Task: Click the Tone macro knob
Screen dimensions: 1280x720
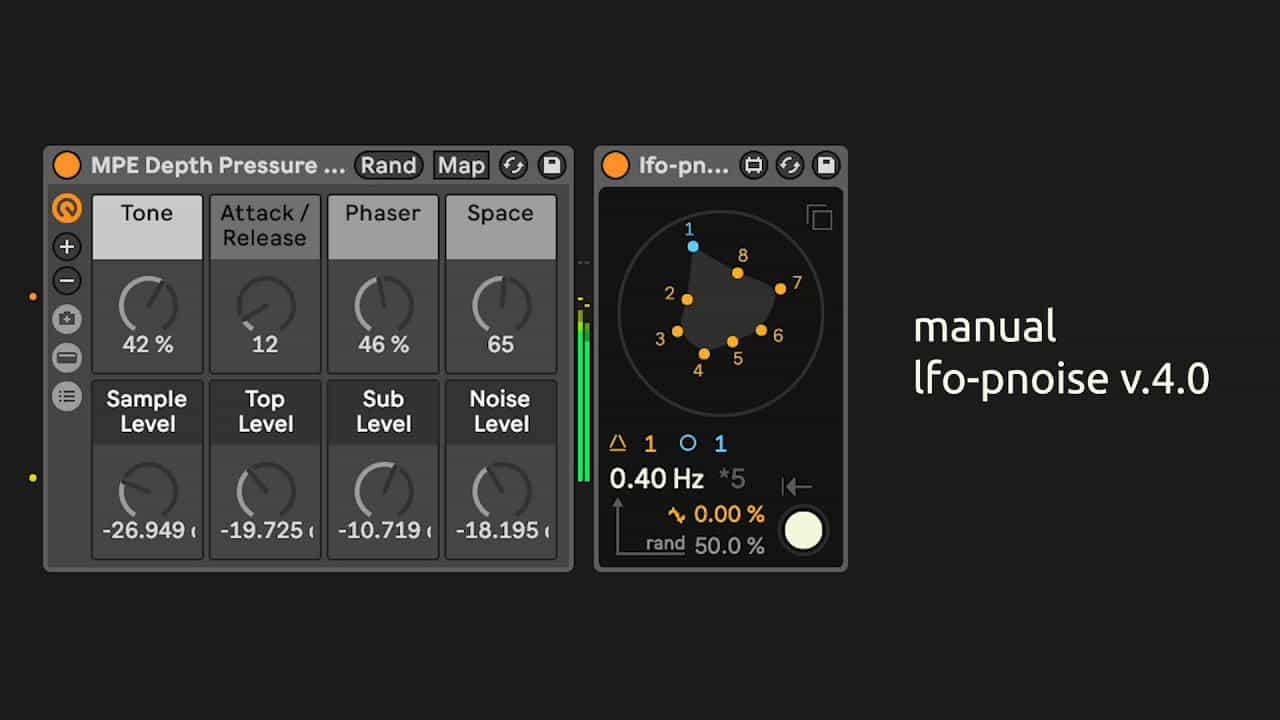Action: pos(148,305)
